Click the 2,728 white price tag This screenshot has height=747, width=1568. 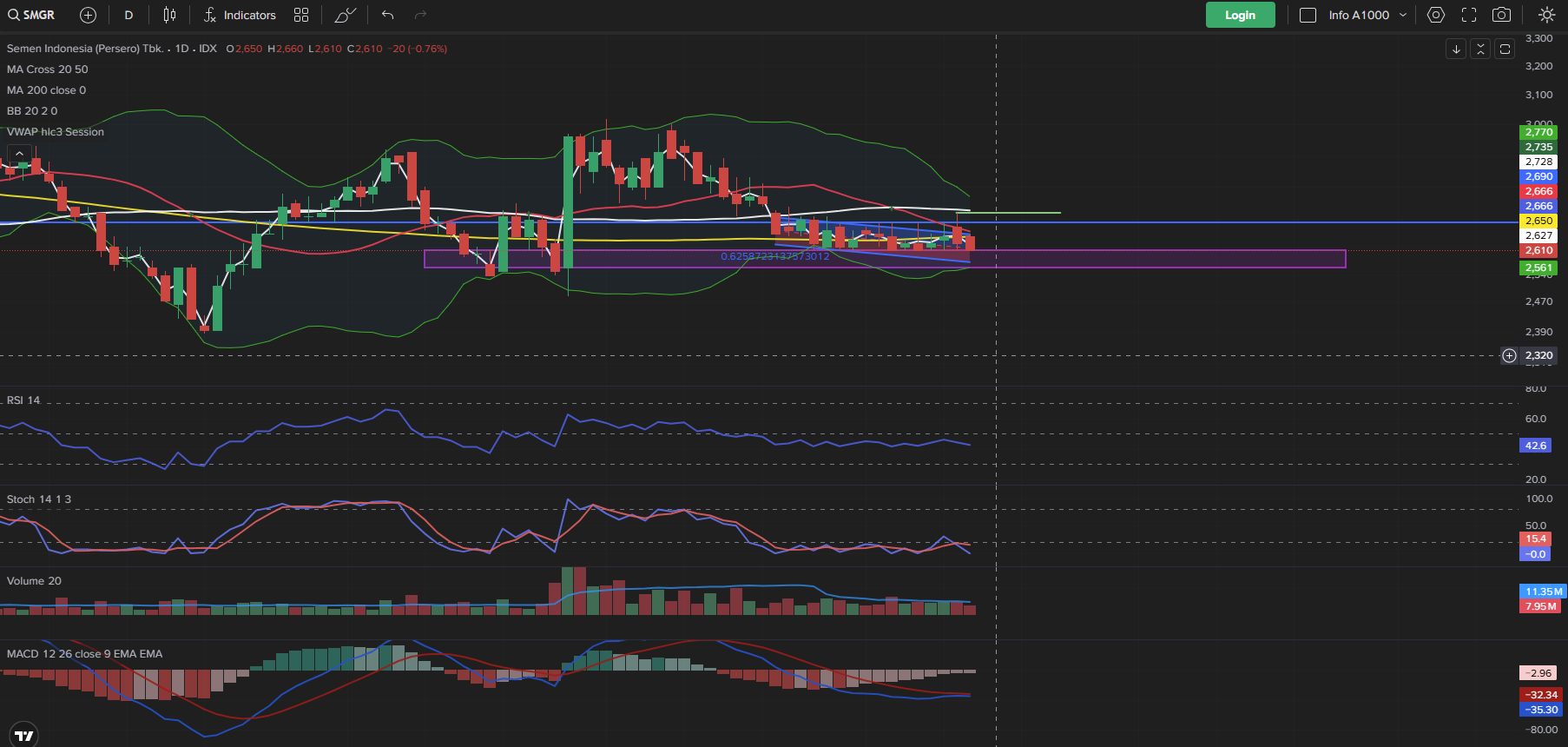click(x=1538, y=162)
